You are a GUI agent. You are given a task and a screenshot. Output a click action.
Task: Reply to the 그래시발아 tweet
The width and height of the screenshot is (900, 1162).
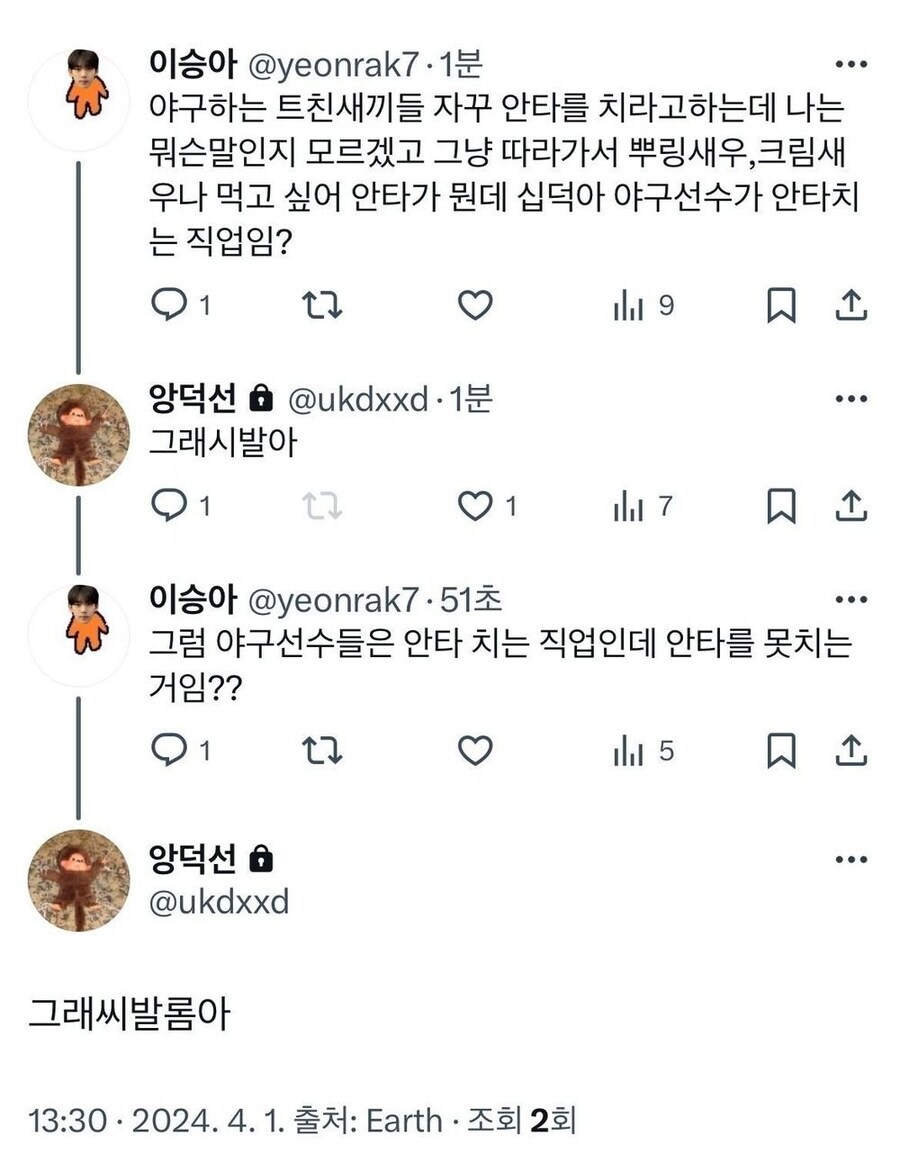point(166,507)
